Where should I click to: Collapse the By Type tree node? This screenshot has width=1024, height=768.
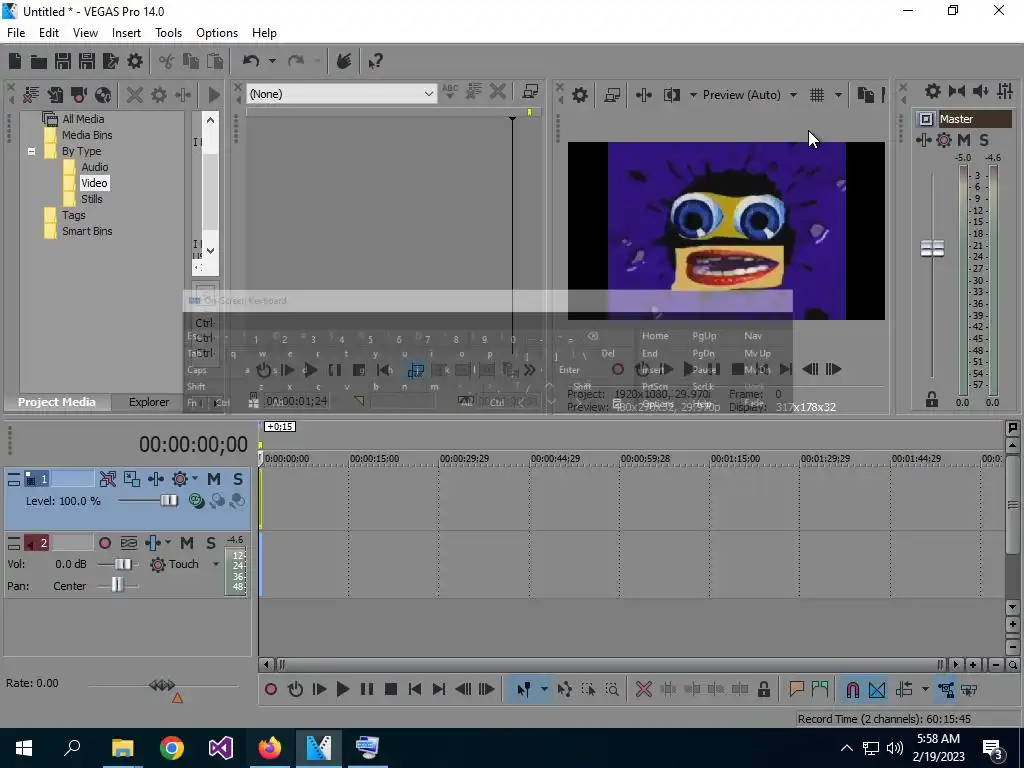(31, 152)
